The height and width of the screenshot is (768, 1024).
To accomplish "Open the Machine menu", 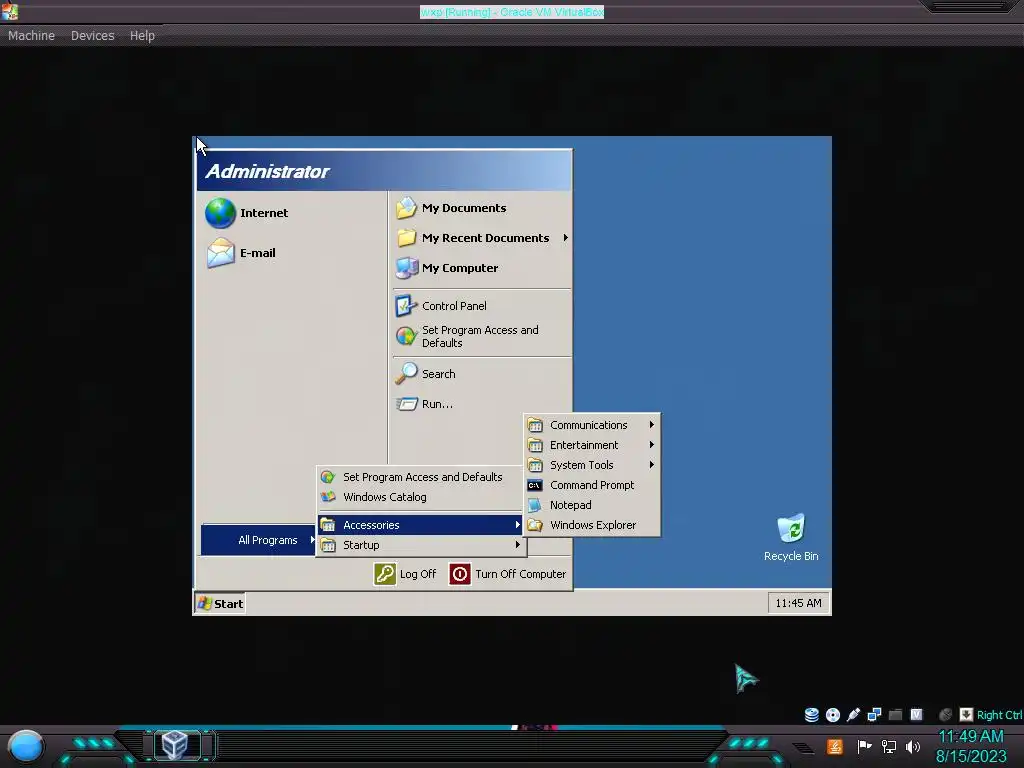I will tap(31, 36).
